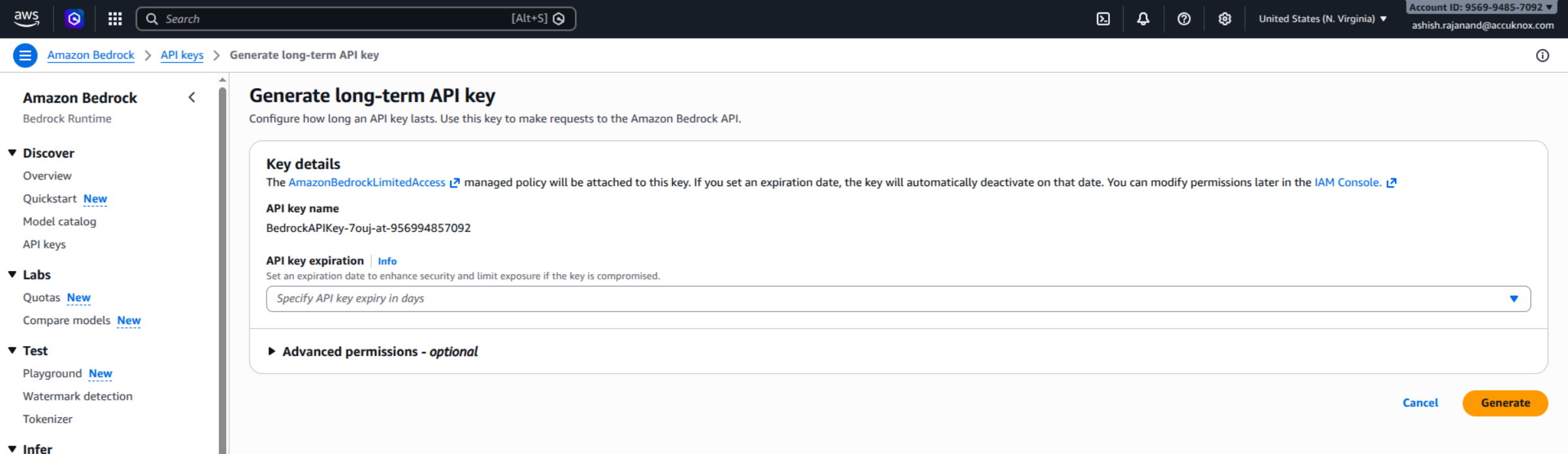This screenshot has width=1568, height=454.
Task: Open the notifications bell
Action: tap(1143, 19)
